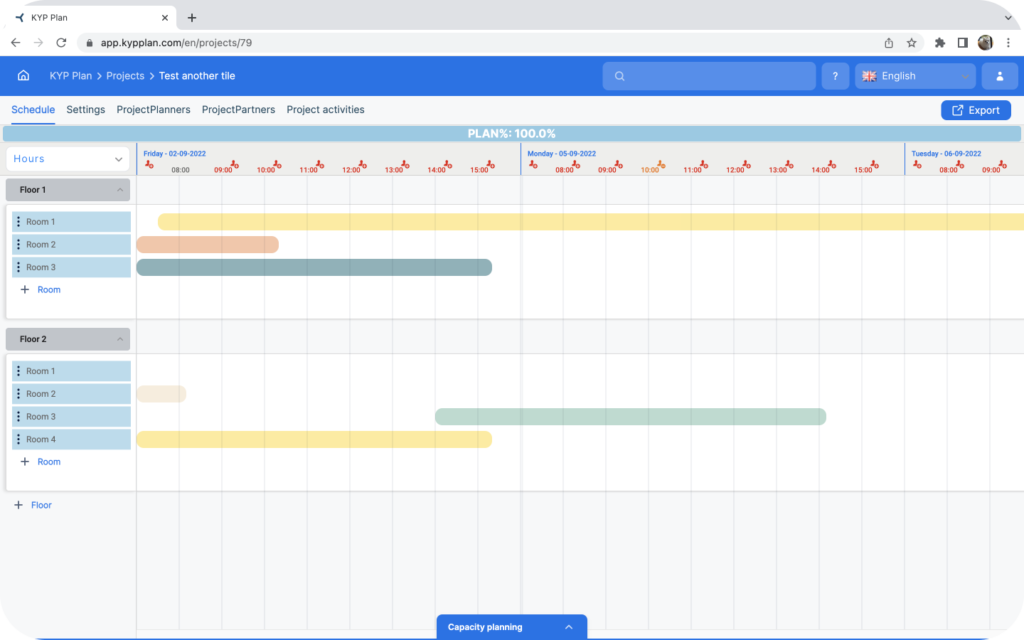Screen dimensions: 1024x640
Task: Open the help question mark button
Action: coord(835,76)
